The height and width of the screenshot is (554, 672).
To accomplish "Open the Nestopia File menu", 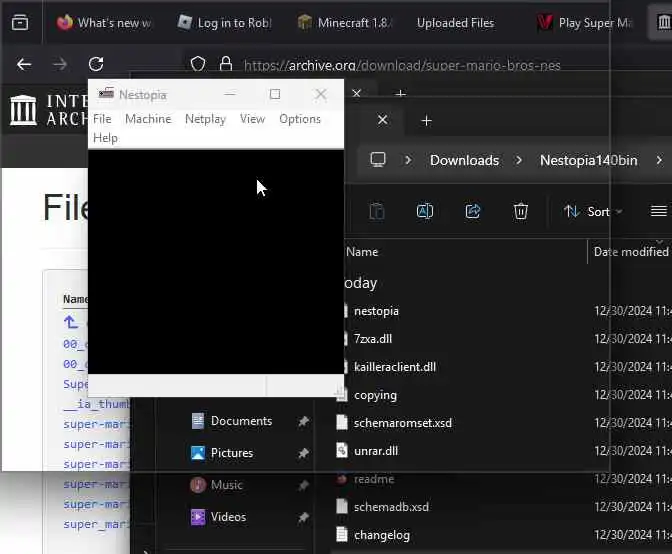I will click(x=102, y=119).
